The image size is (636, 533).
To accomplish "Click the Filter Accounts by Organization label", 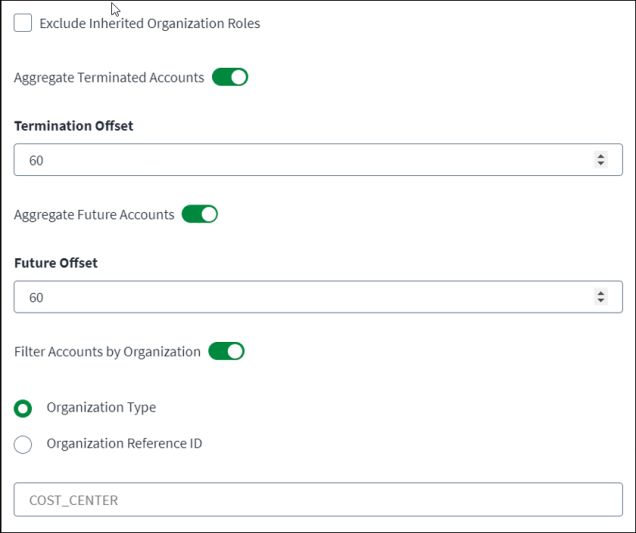I will click(x=107, y=352).
